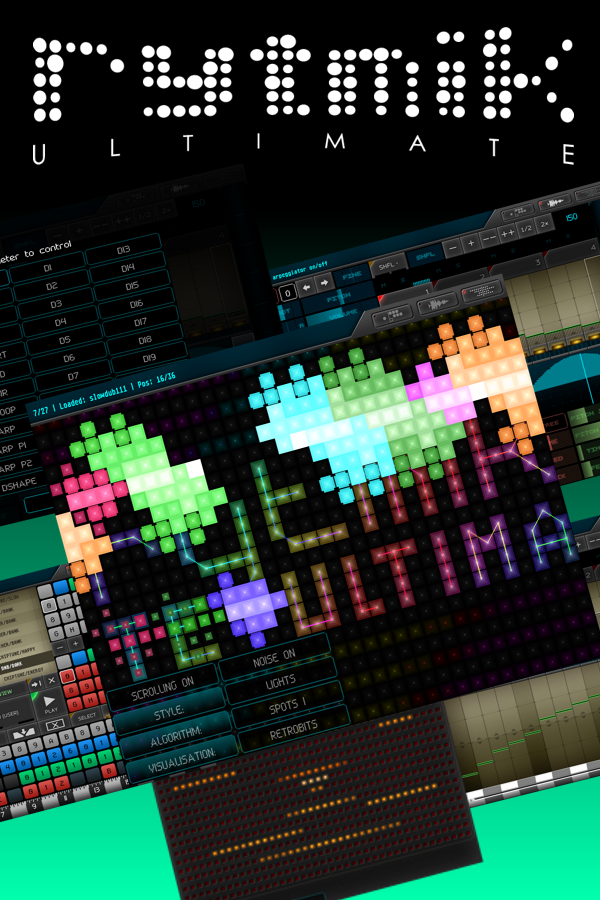
Task: Select the D7 parameter in the list
Action: pos(70,377)
